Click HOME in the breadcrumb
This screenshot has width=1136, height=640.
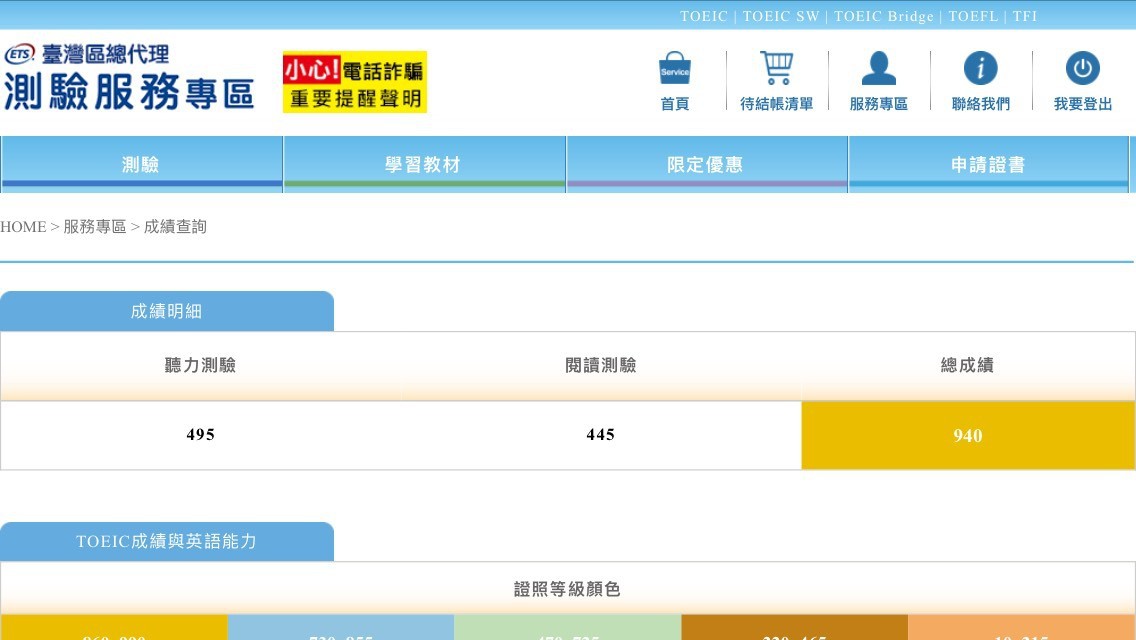tap(23, 227)
